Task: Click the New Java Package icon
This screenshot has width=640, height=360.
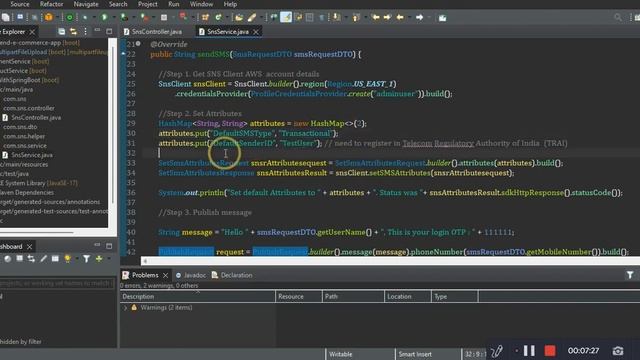Action: pos(205,17)
